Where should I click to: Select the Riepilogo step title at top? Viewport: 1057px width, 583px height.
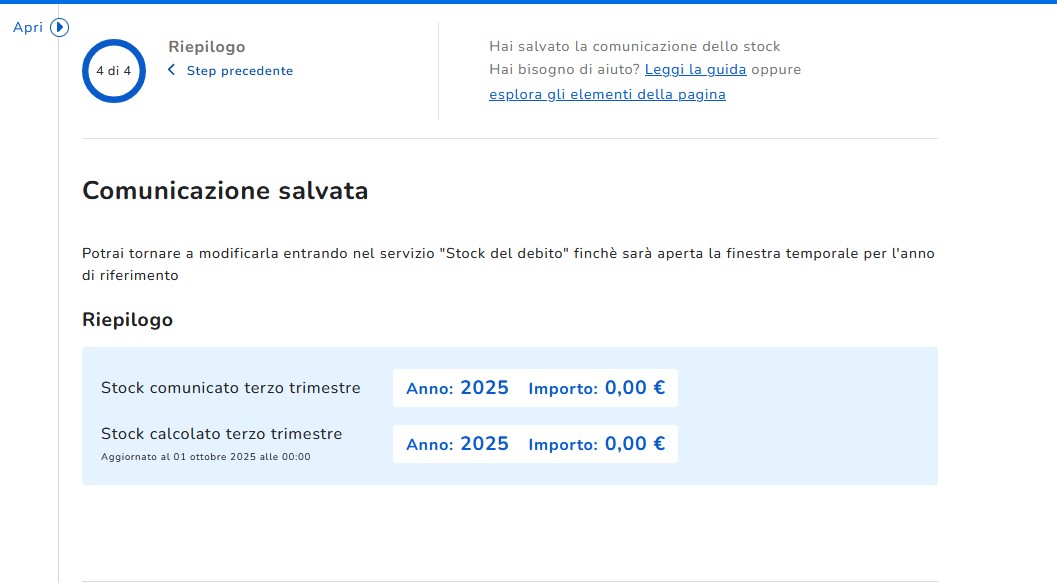point(207,47)
